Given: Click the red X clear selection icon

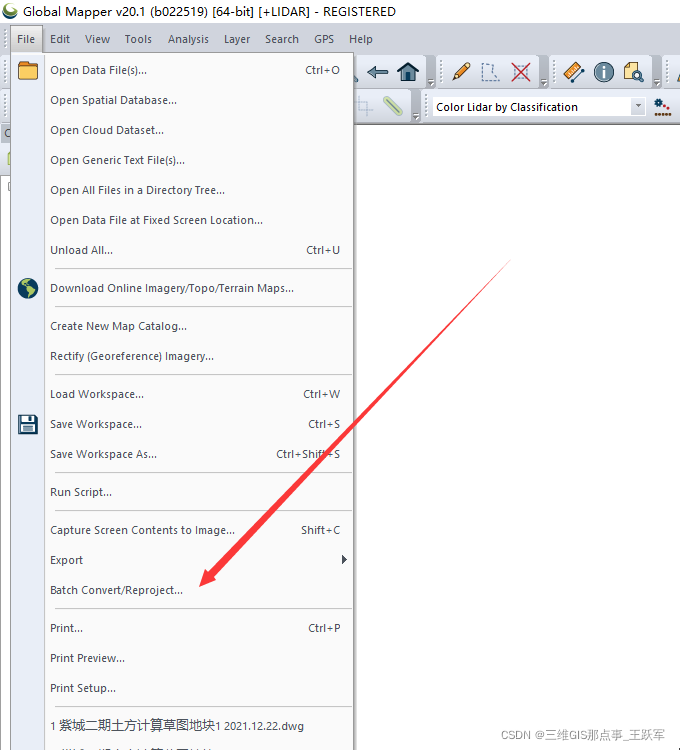Looking at the screenshot, I should [520, 73].
